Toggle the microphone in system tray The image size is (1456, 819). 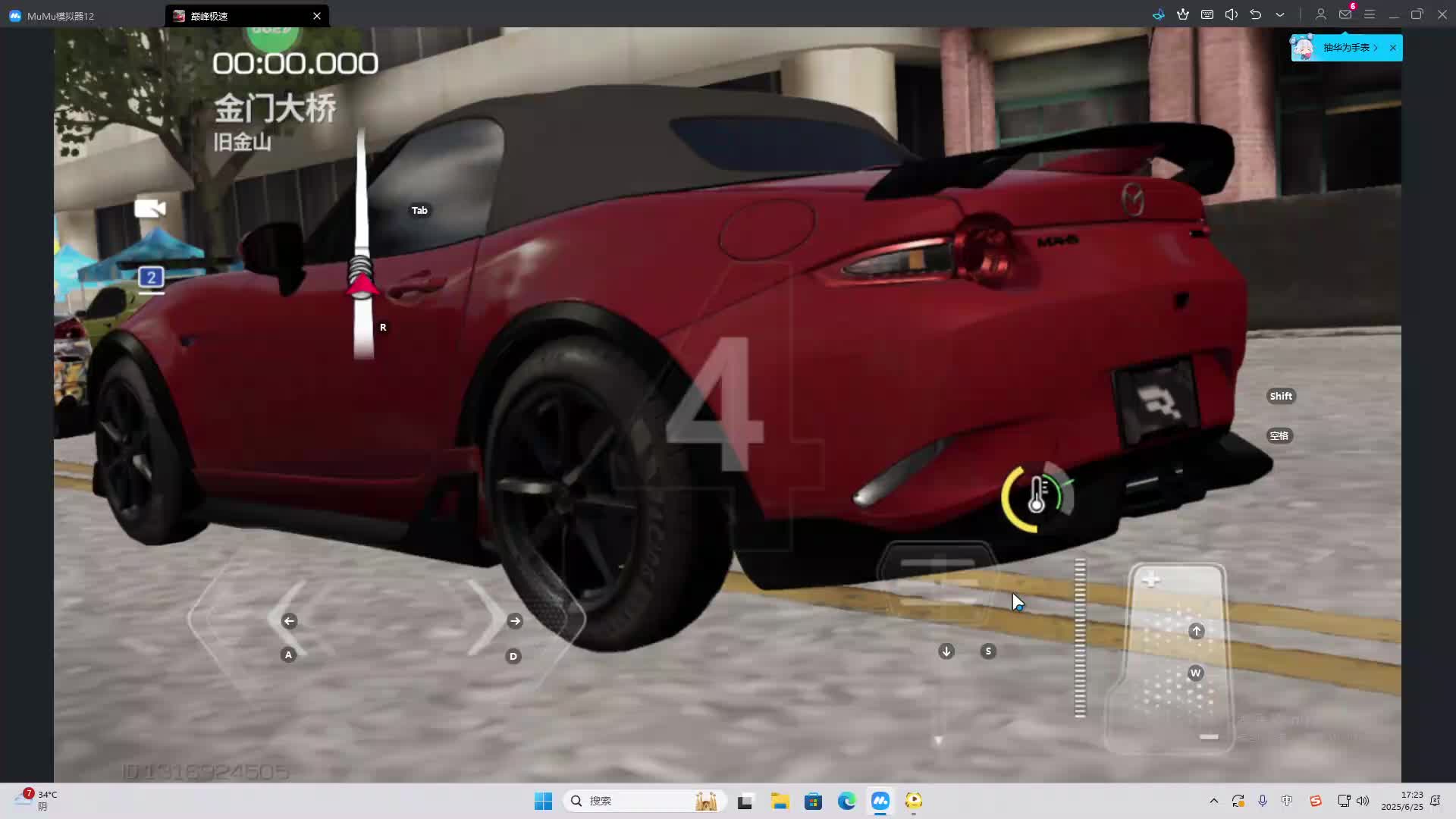(1263, 801)
